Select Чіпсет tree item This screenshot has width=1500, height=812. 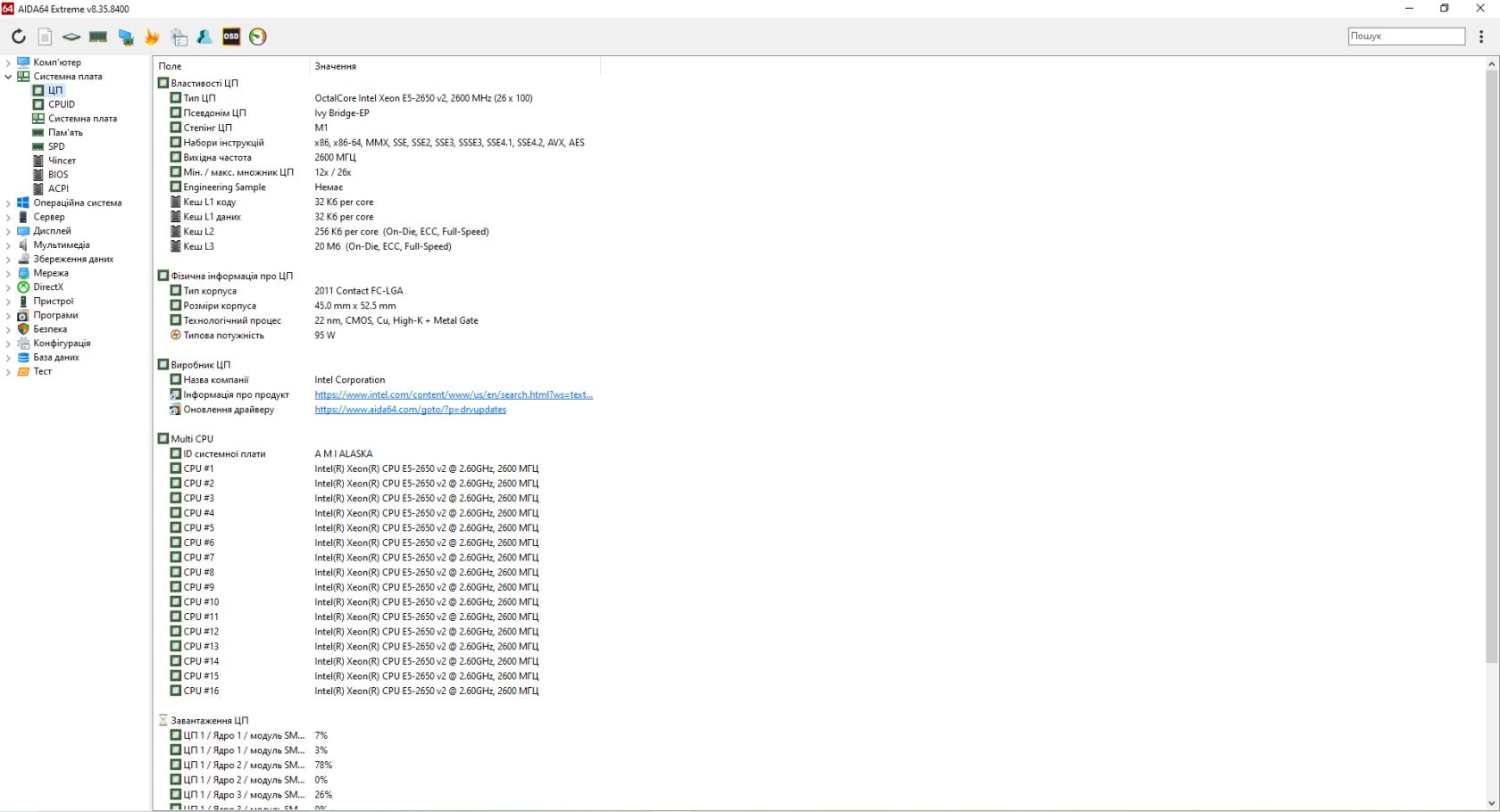pos(62,161)
